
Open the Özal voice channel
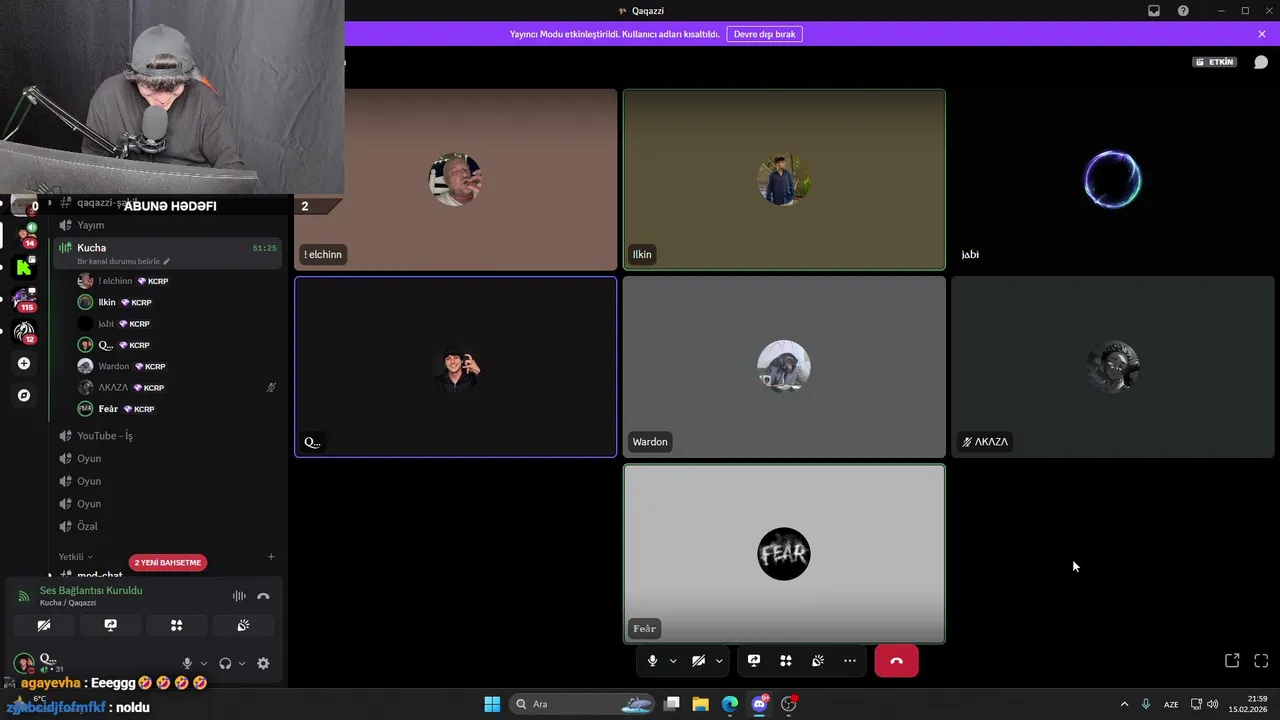pos(168,526)
